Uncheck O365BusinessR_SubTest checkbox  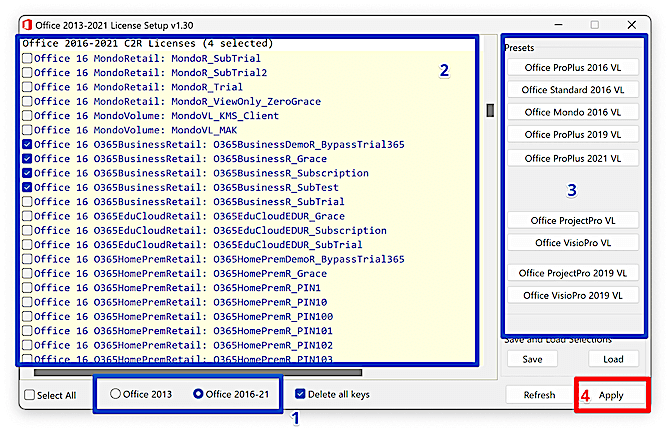click(27, 187)
